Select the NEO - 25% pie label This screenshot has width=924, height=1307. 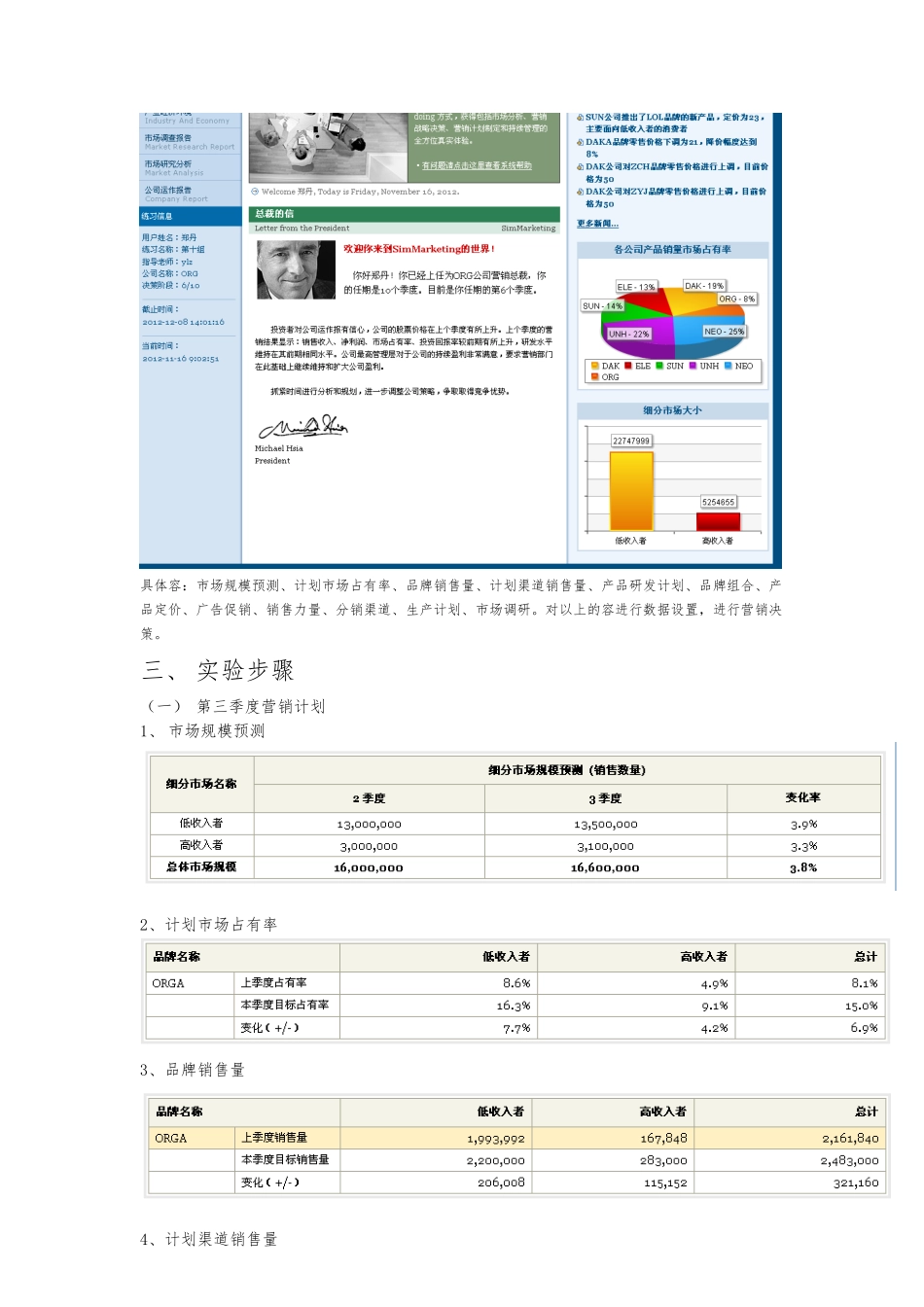click(x=724, y=332)
